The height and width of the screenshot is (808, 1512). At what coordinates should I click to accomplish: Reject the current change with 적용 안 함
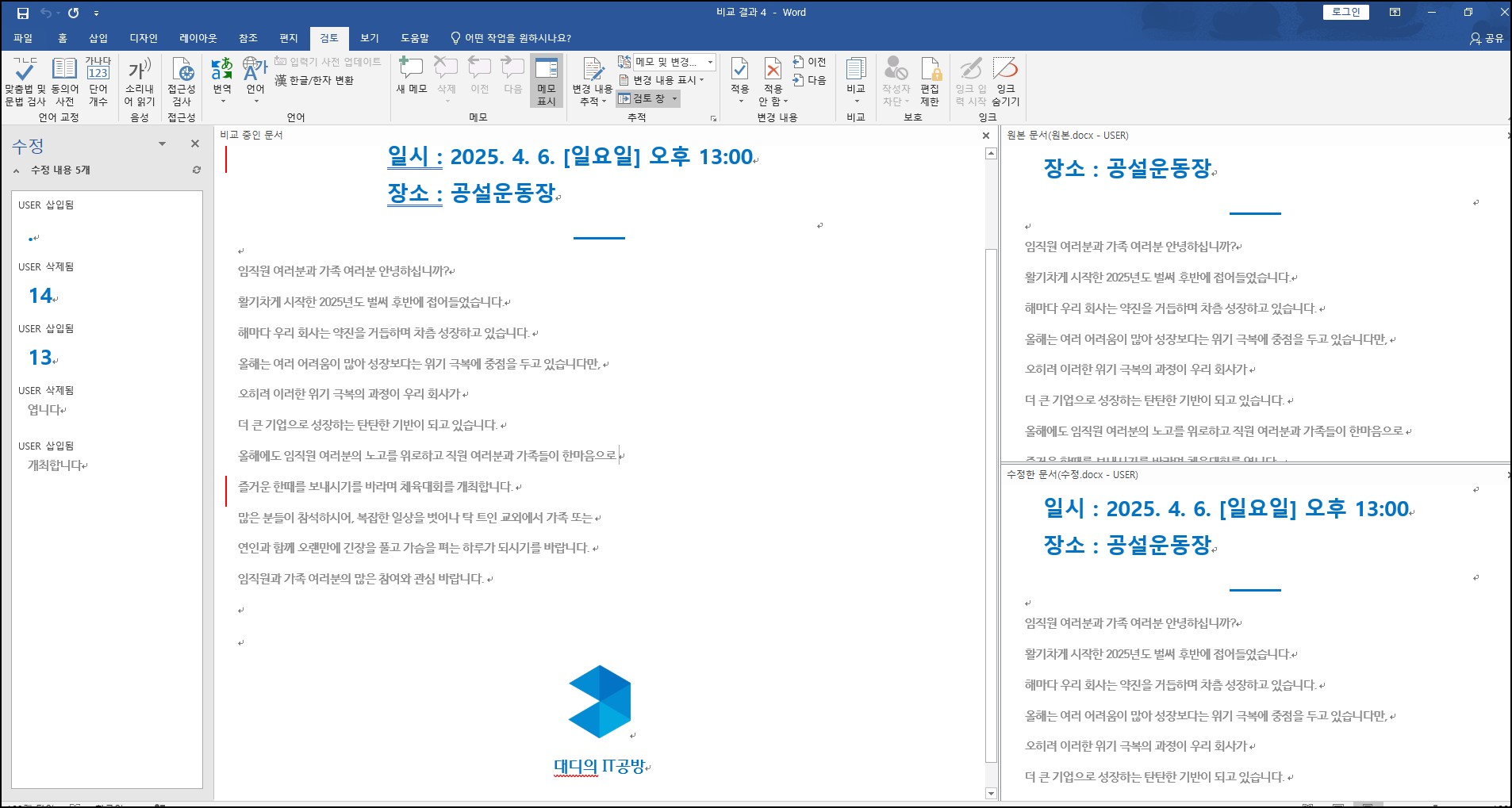tap(773, 78)
